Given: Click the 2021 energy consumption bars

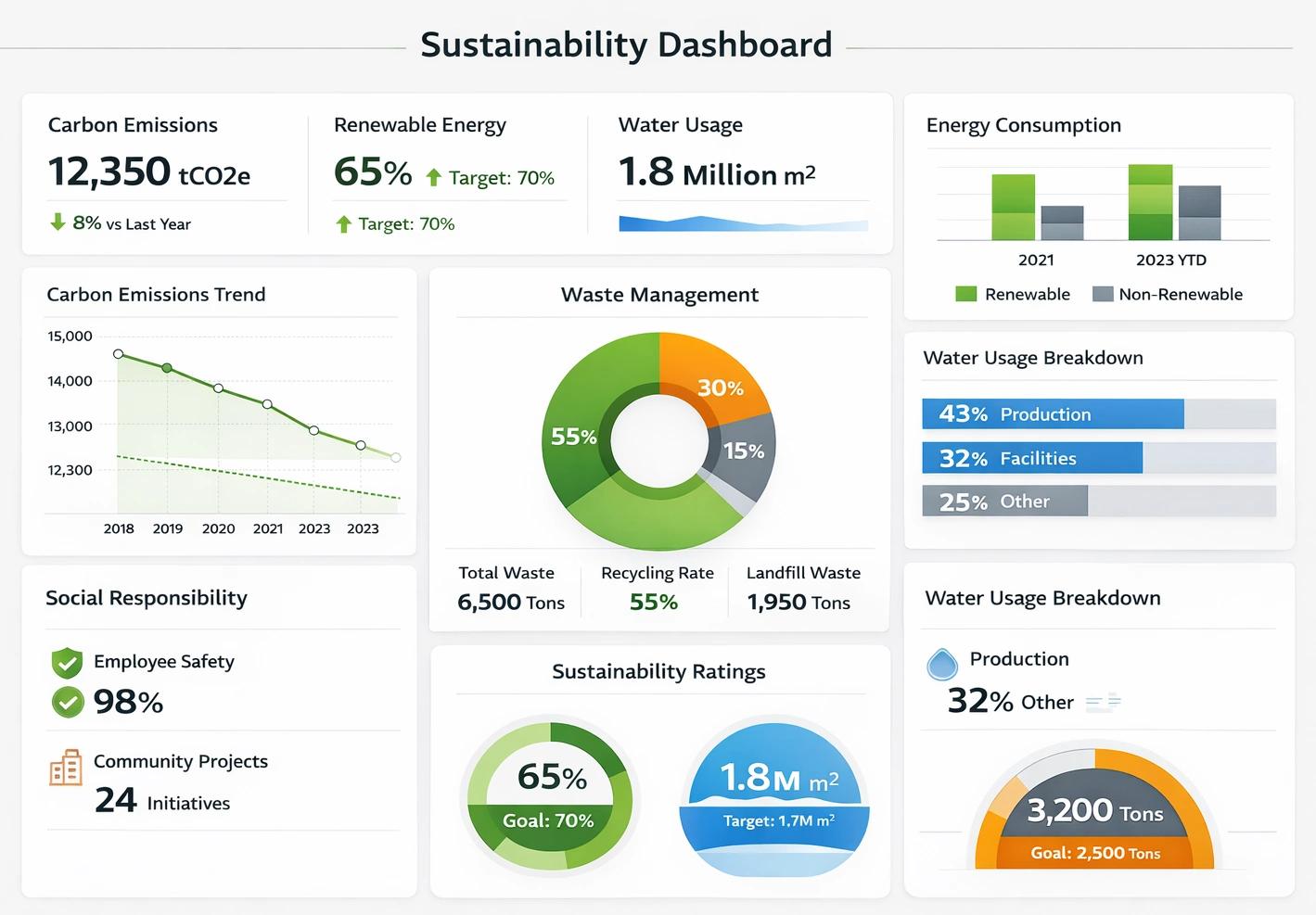Looking at the screenshot, I should click(x=1037, y=207).
